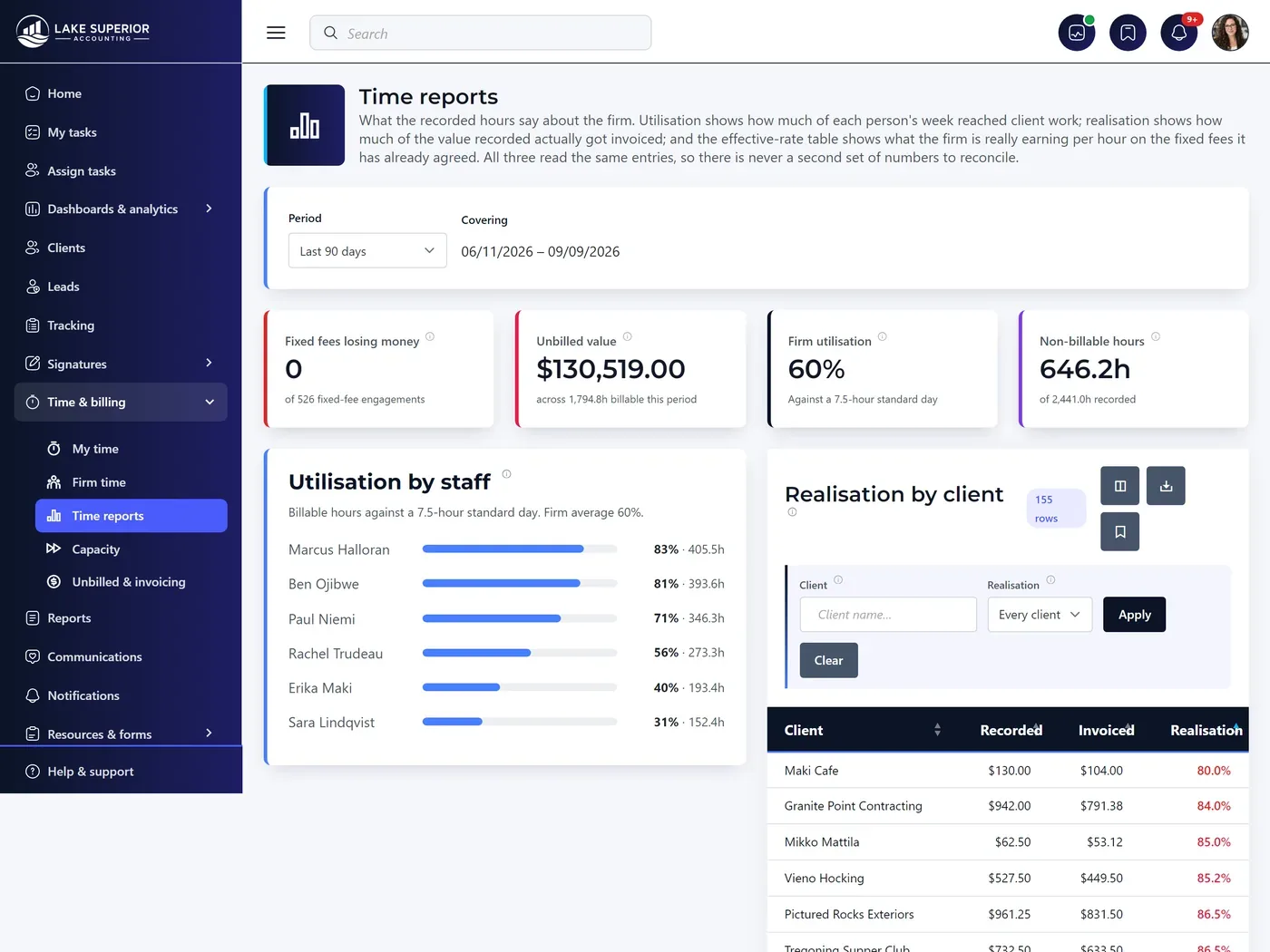This screenshot has width=1270, height=952.
Task: Open Help & support
Action: pos(121,772)
